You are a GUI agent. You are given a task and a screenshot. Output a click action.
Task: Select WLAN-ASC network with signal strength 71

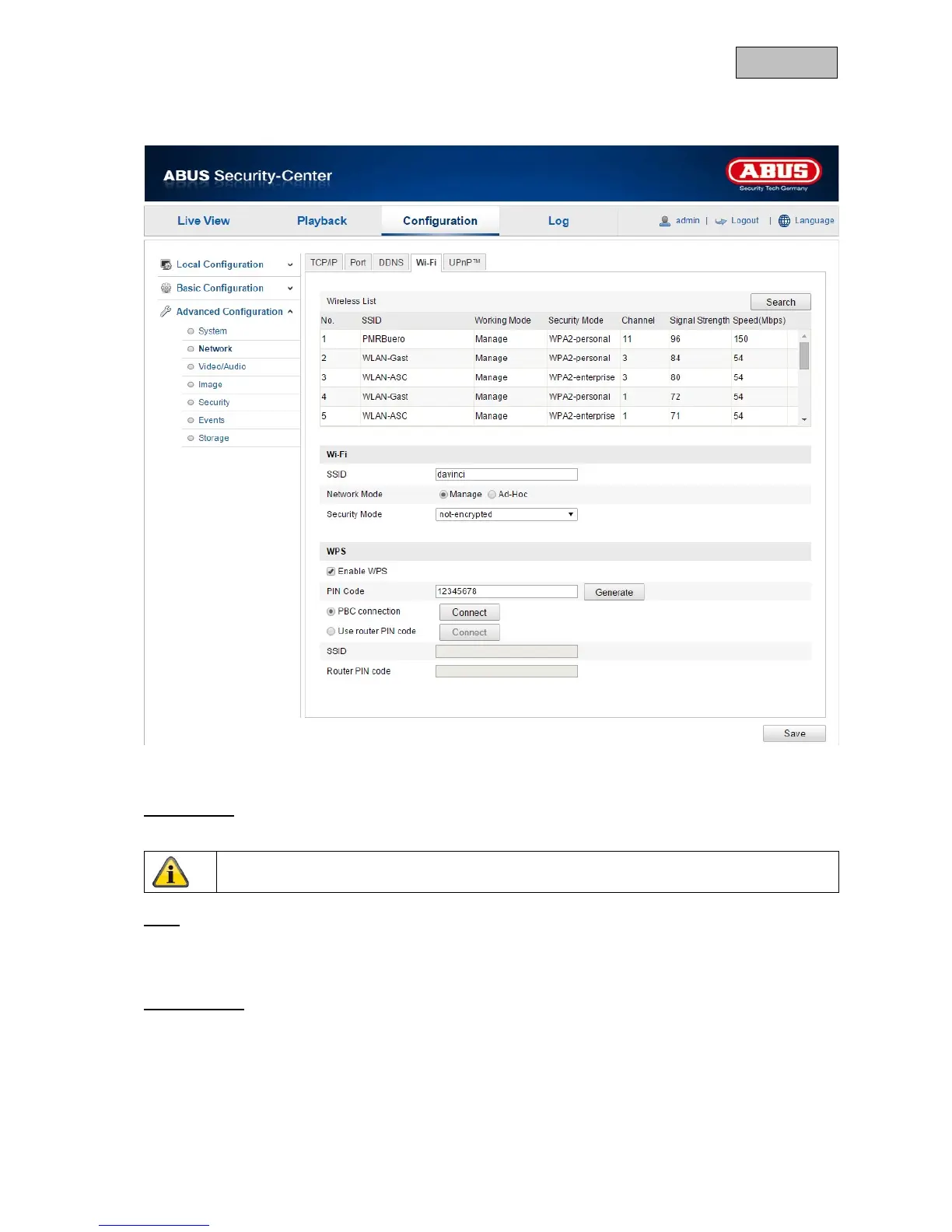pyautogui.click(x=558, y=417)
